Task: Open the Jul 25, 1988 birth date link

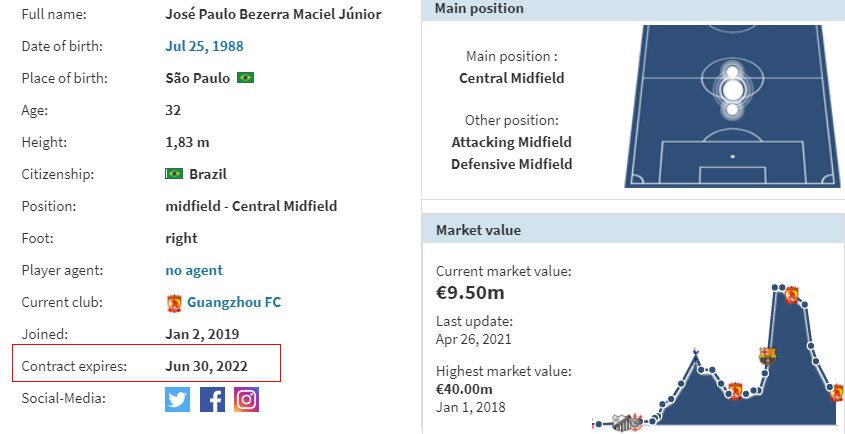Action: coord(204,46)
